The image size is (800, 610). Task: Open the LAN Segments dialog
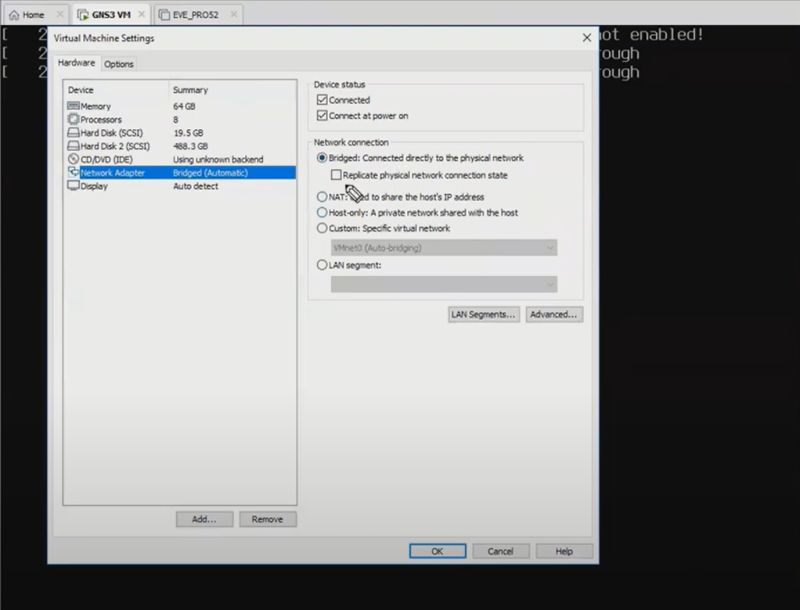point(483,314)
